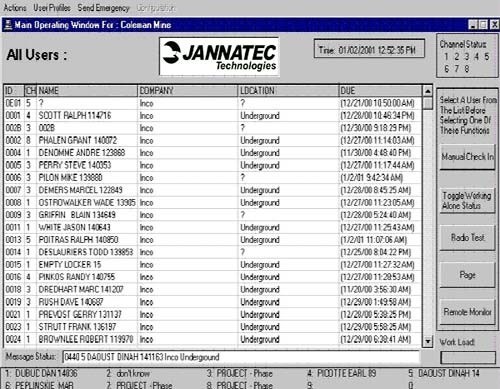This screenshot has height=389, width=500.
Task: Click the Remote Monitor button
Action: tap(467, 312)
